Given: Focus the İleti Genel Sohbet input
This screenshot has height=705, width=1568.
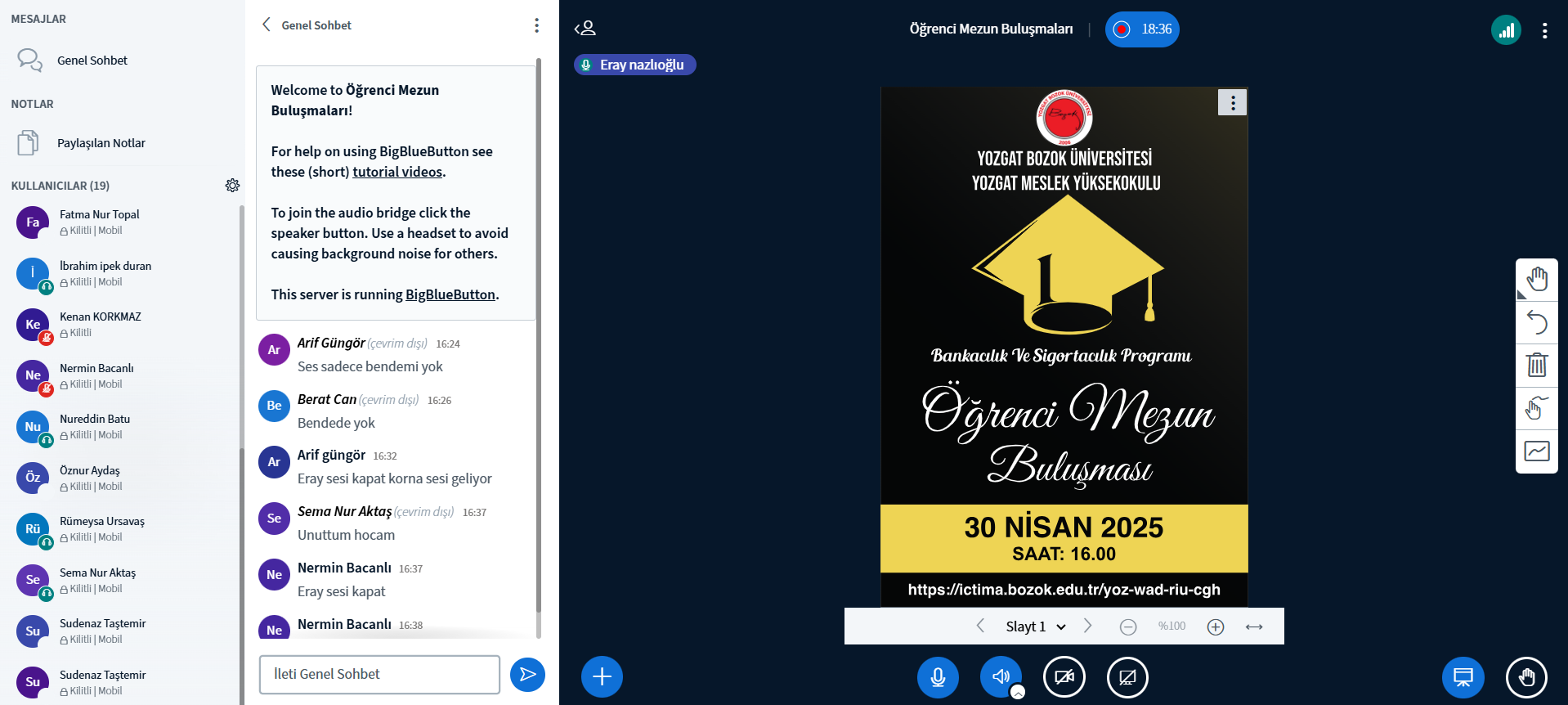Looking at the screenshot, I should (x=379, y=675).
